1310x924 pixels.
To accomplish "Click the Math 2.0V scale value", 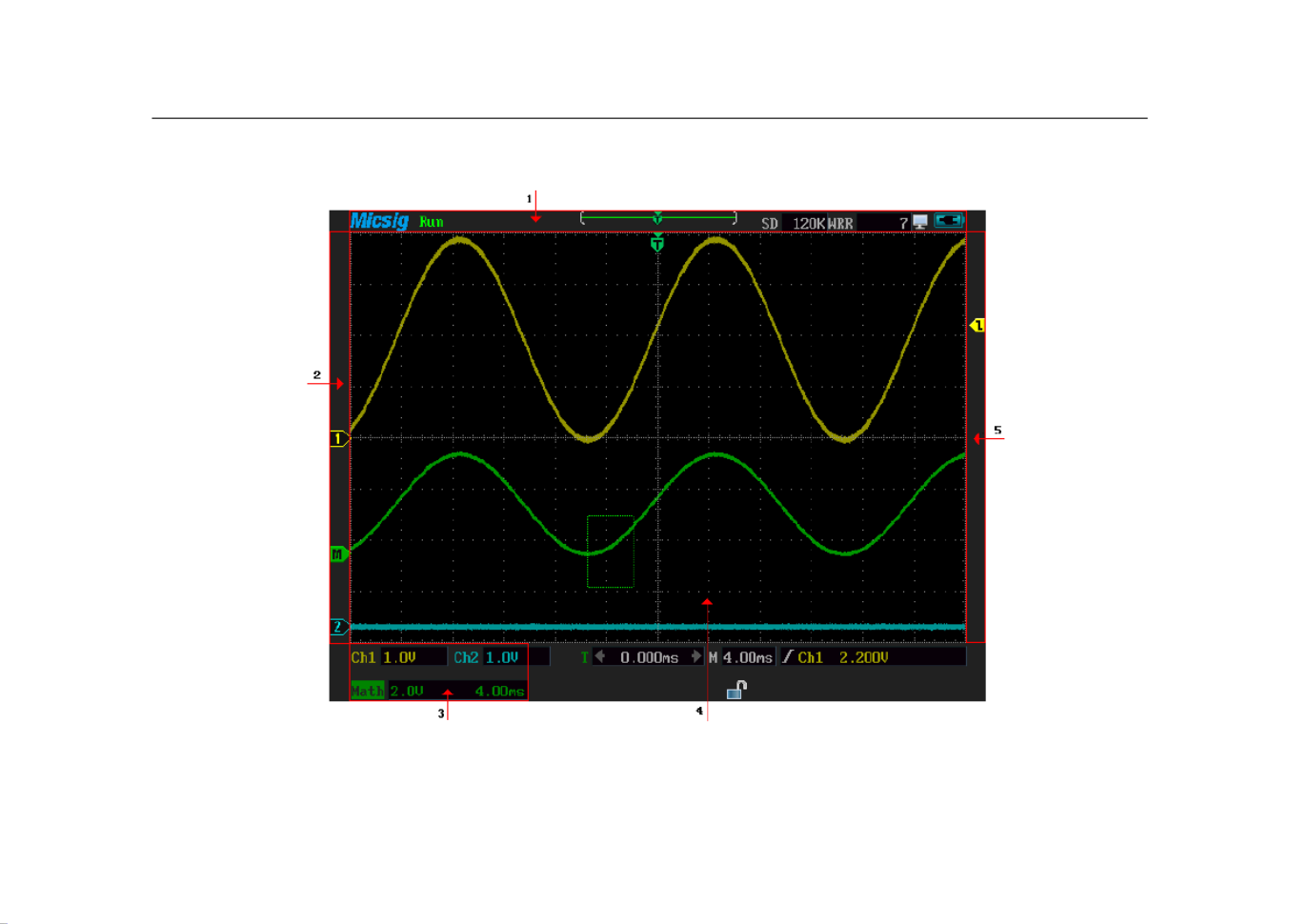I will (x=407, y=691).
